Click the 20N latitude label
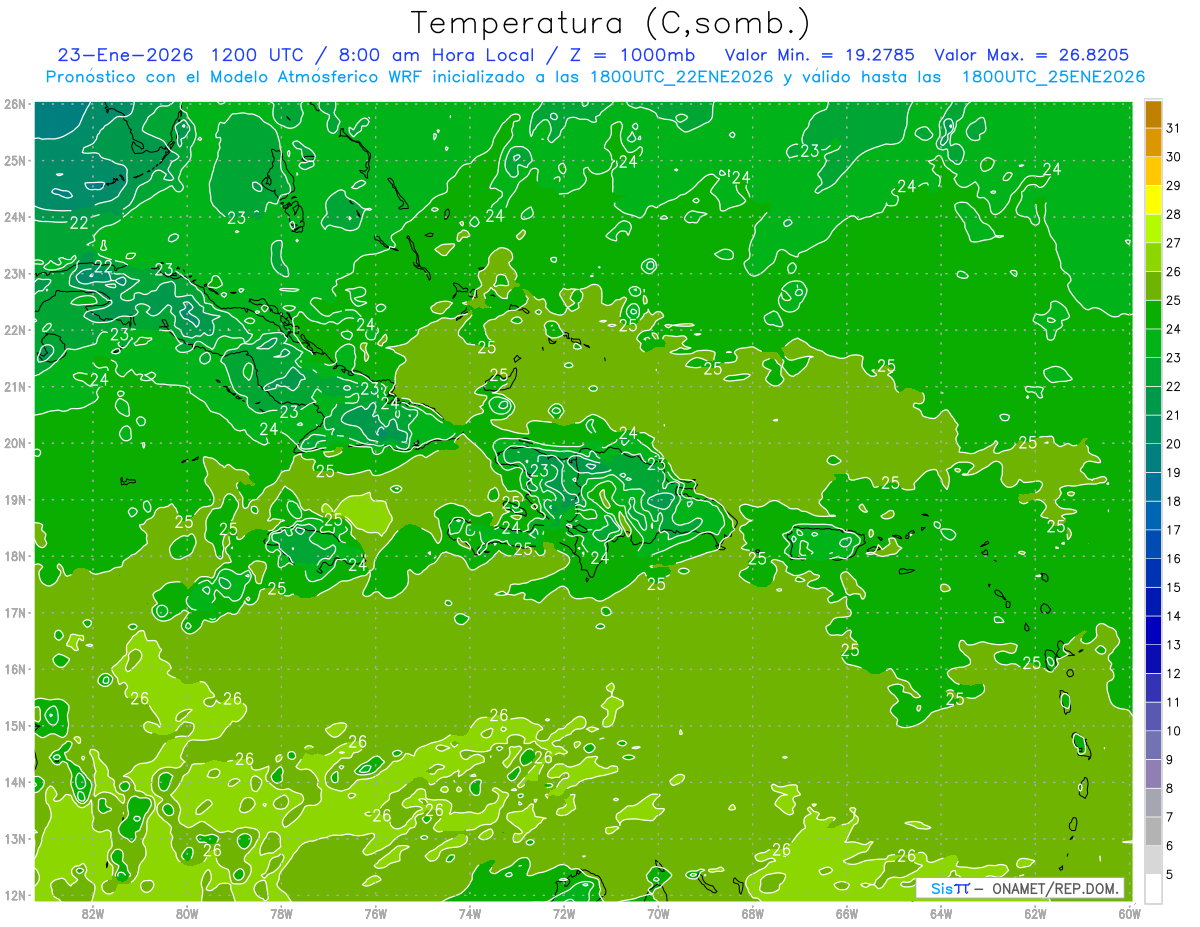 (14, 443)
